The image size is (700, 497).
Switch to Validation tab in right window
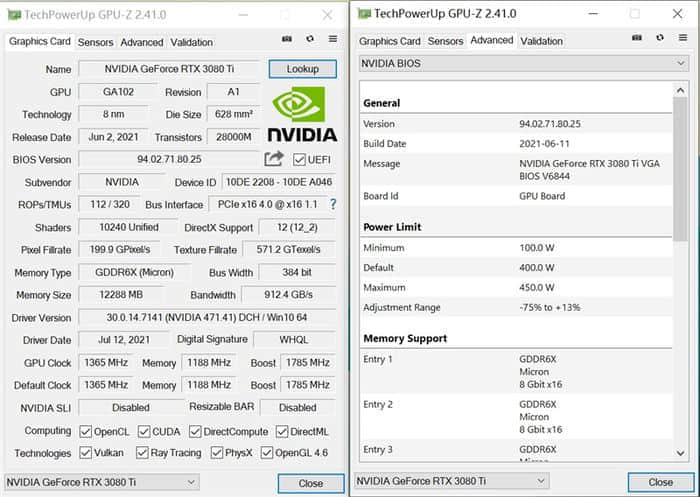(x=542, y=41)
